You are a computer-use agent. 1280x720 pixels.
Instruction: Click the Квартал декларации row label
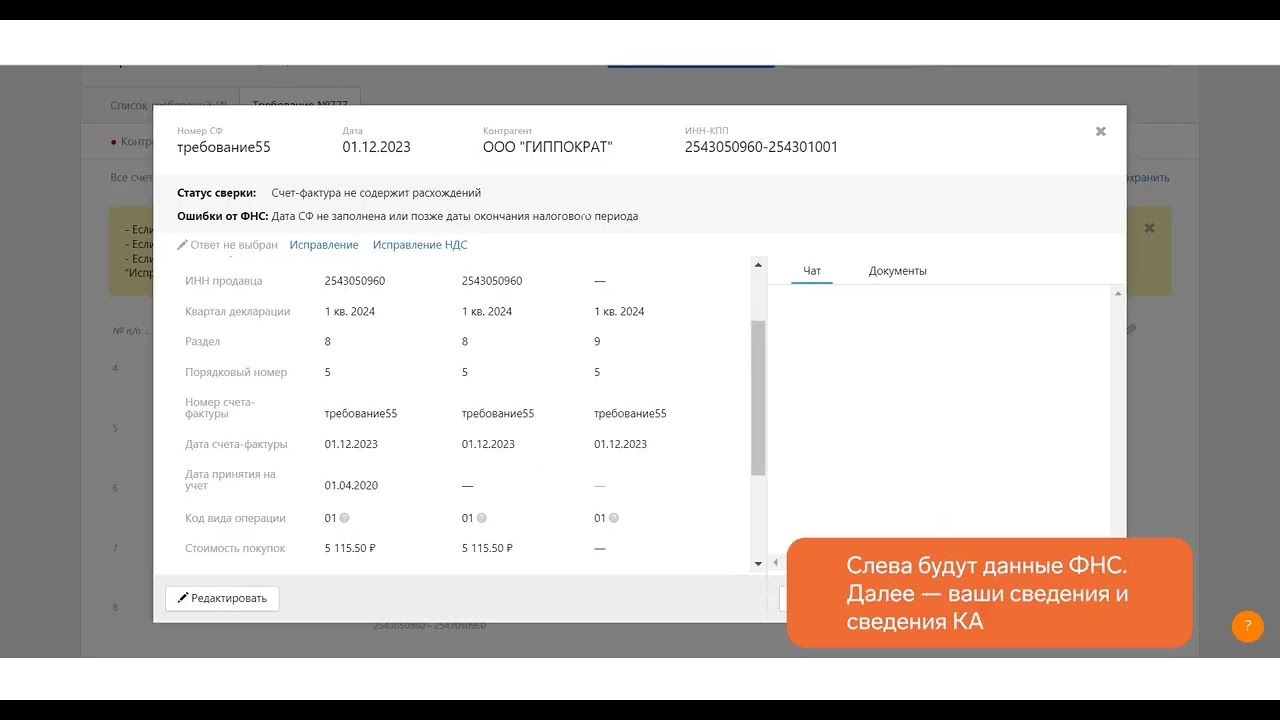coord(238,311)
